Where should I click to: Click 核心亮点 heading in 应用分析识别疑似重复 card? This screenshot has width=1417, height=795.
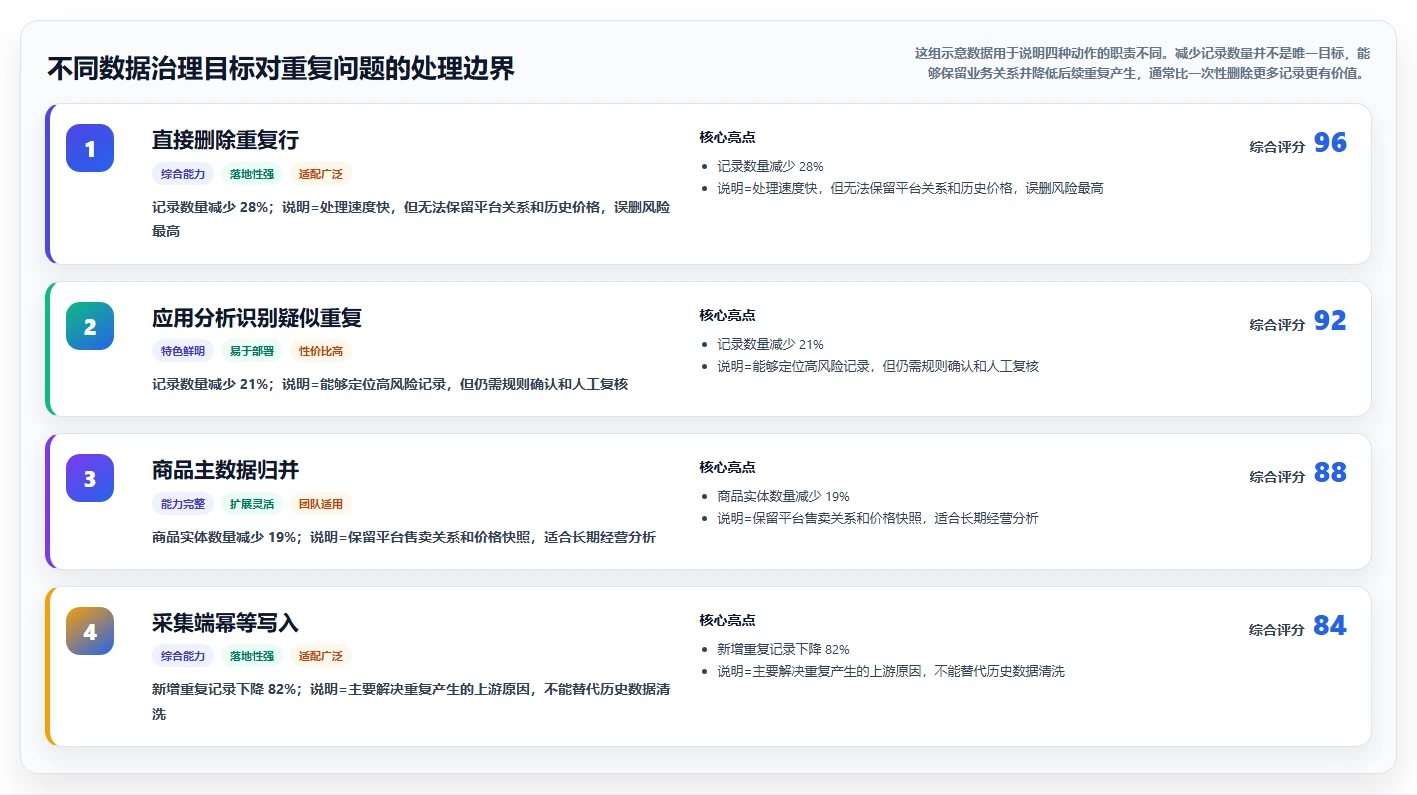tap(727, 315)
